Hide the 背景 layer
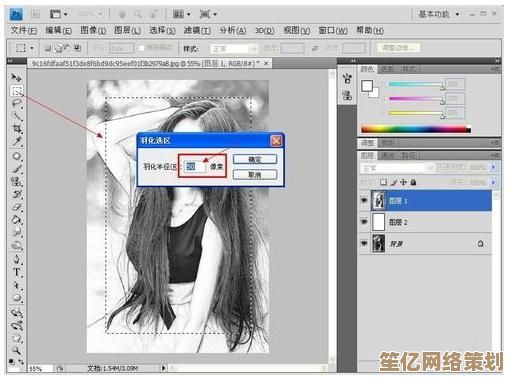The height and width of the screenshot is (380, 510). pos(364,243)
